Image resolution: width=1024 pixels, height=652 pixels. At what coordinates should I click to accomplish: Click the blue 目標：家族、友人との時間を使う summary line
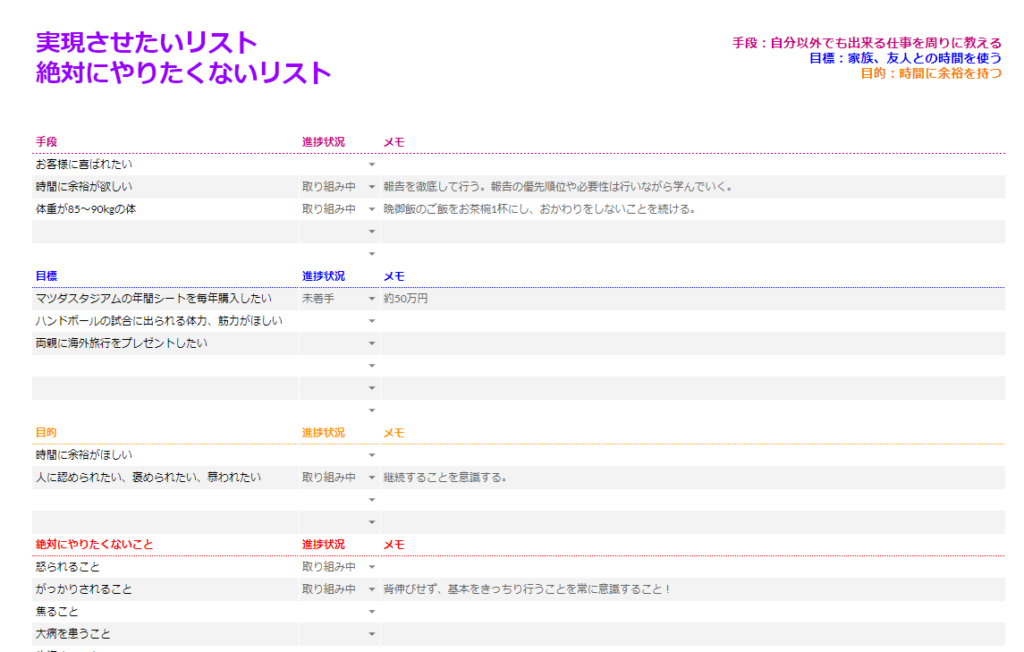(905, 58)
